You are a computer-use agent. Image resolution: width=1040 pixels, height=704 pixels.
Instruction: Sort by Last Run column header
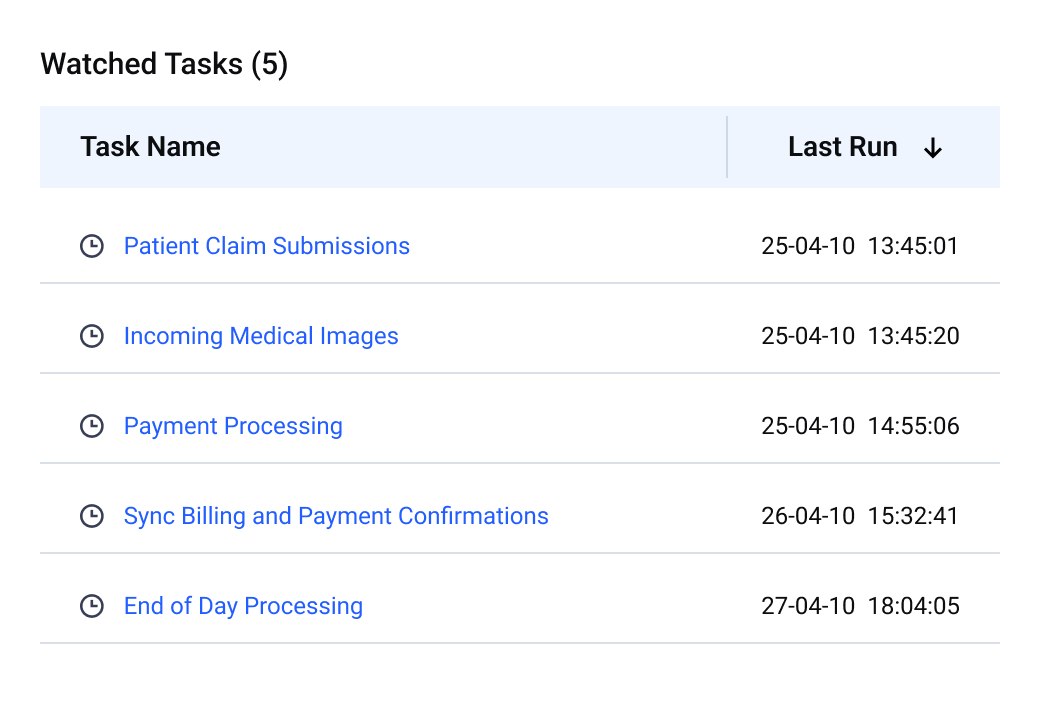842,147
